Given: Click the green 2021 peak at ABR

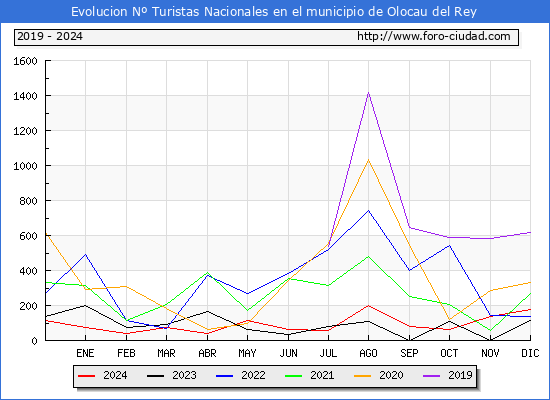Looking at the screenshot, I should 207,273.
